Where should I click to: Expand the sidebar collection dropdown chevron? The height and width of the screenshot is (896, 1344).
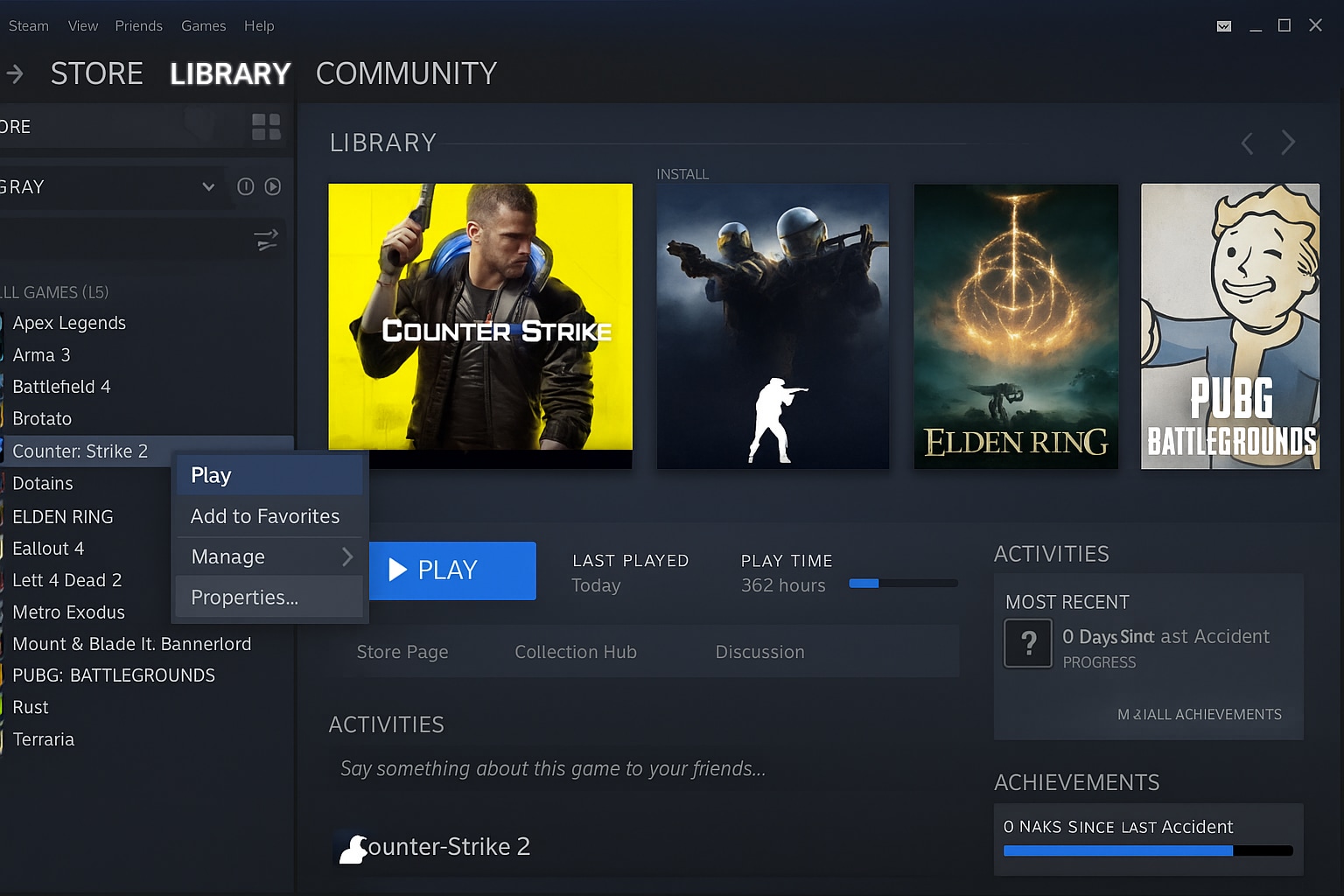(x=208, y=186)
